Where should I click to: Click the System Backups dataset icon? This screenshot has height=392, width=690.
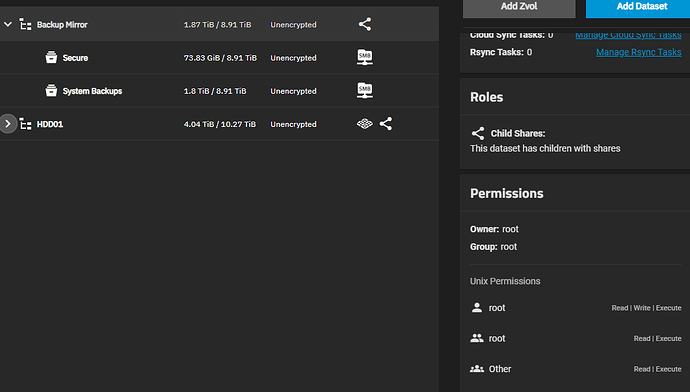[51, 91]
